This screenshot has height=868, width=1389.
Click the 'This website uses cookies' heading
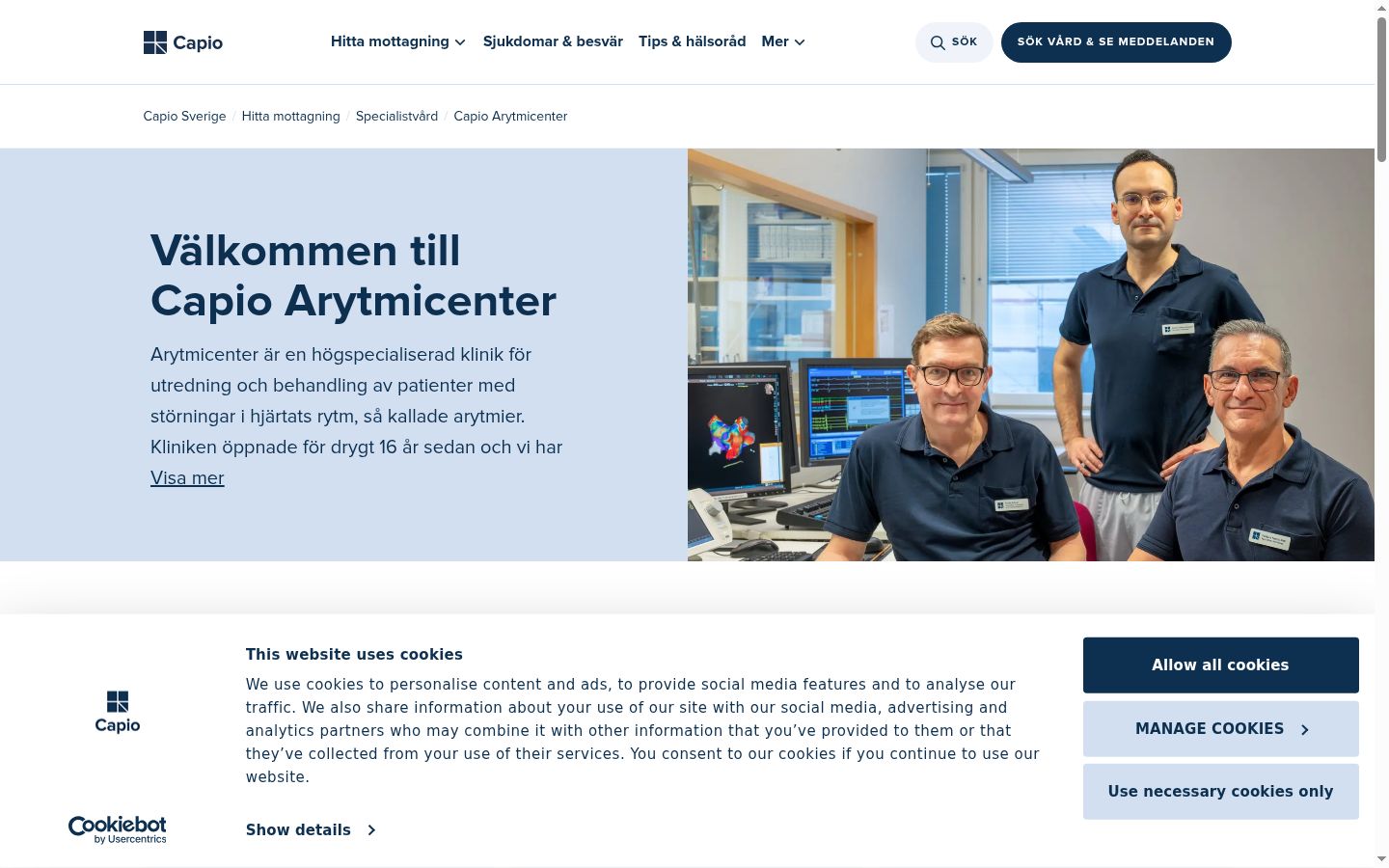pos(354,655)
